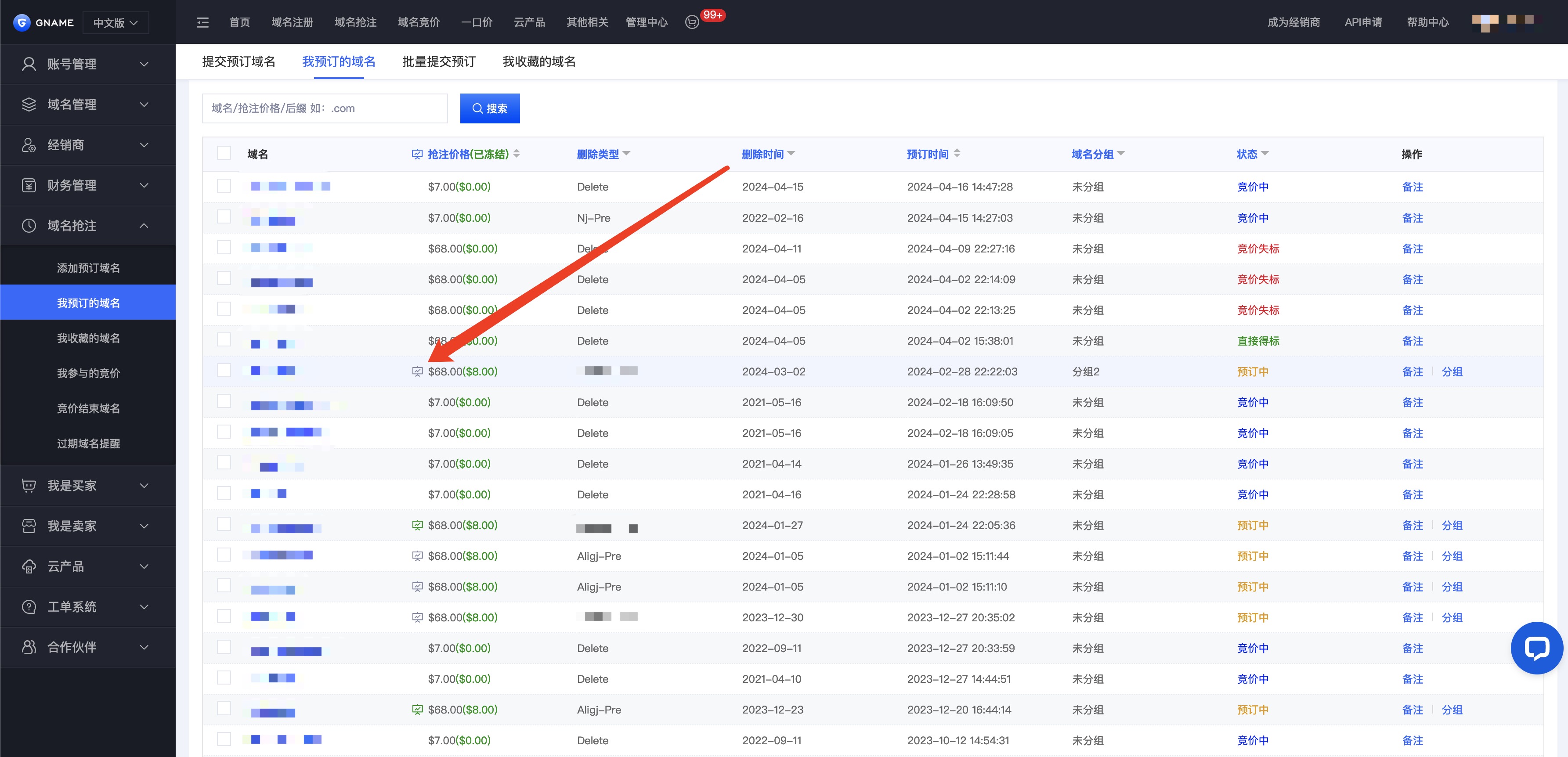Click the finance management receipt icon
This screenshot has width=1568, height=757.
pyautogui.click(x=29, y=185)
